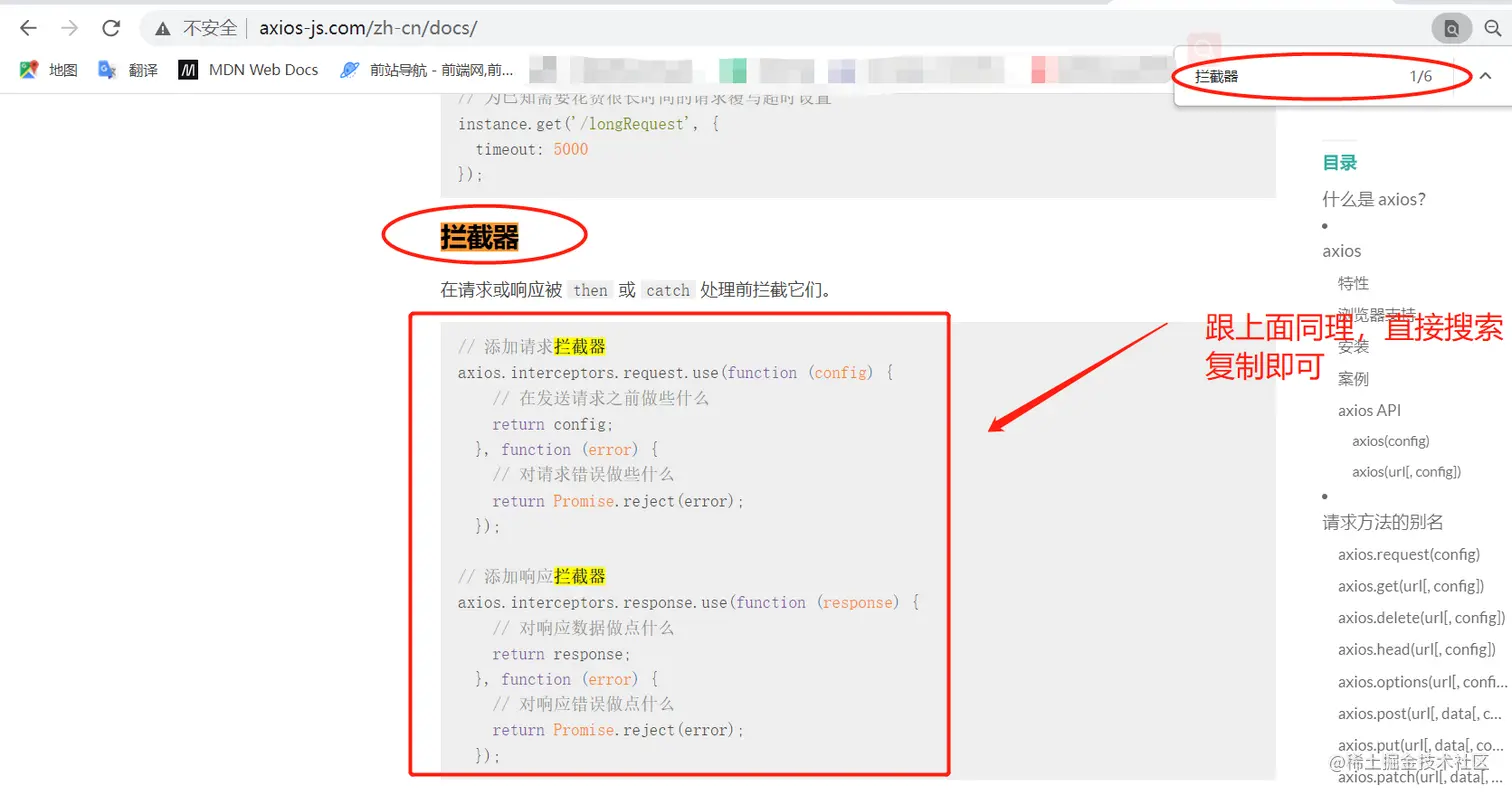Click the axios.interceptors.request.use code line
Screen dimensions: 1512x795
675,372
